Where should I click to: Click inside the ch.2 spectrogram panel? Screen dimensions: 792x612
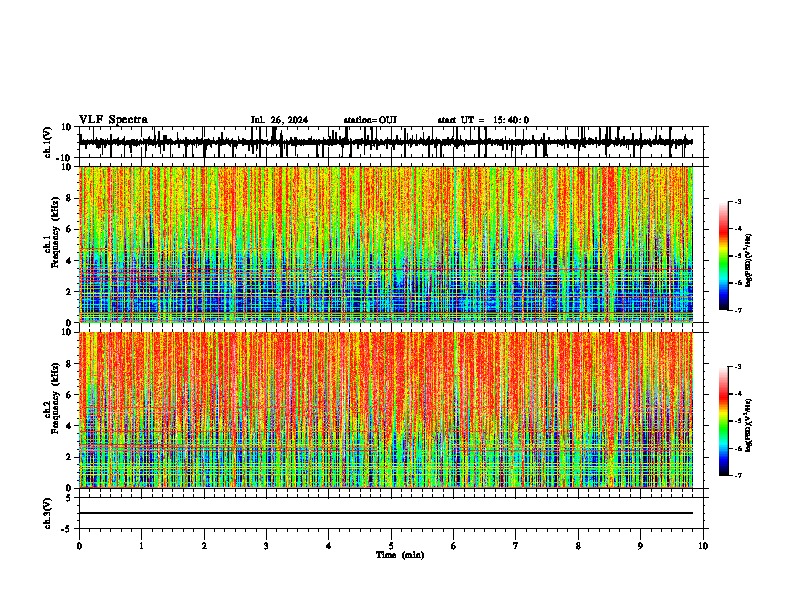(x=386, y=410)
